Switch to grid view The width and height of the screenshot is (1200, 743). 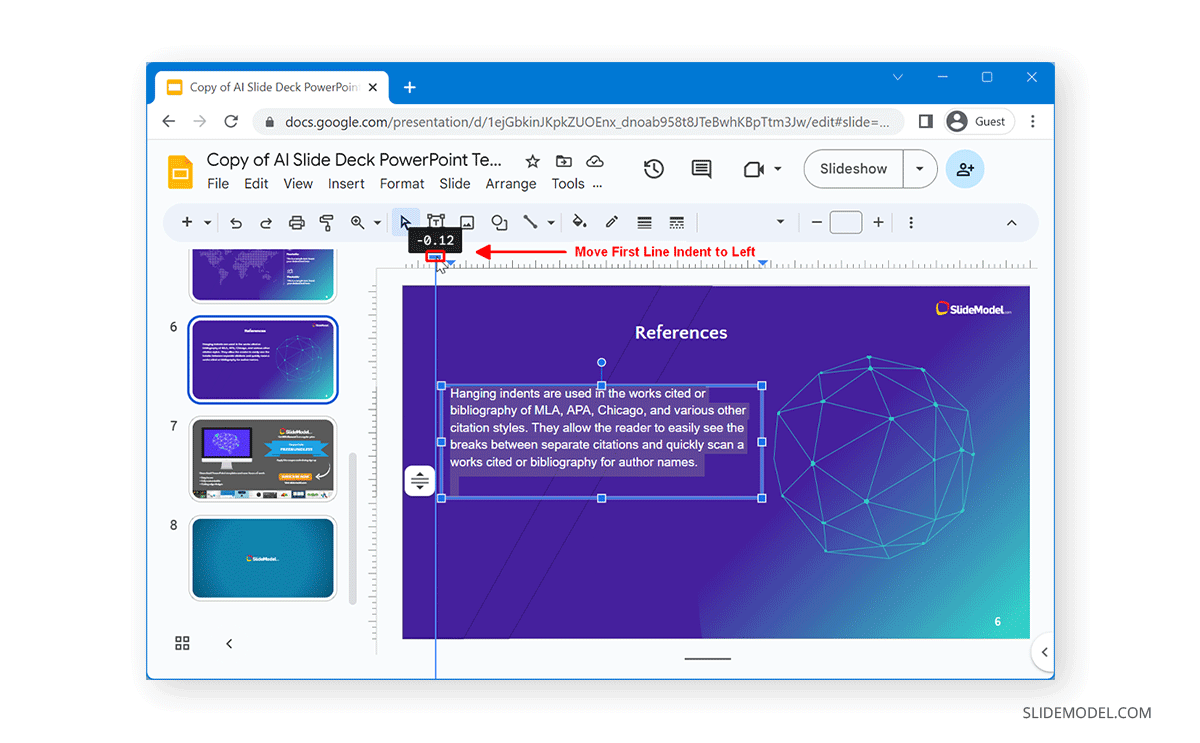click(x=182, y=644)
